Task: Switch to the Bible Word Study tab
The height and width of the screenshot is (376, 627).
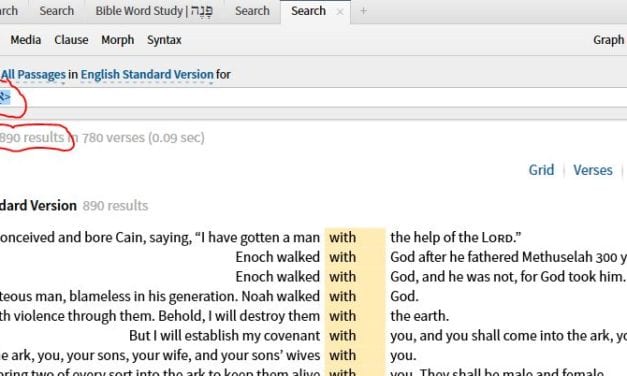Action: (154, 11)
